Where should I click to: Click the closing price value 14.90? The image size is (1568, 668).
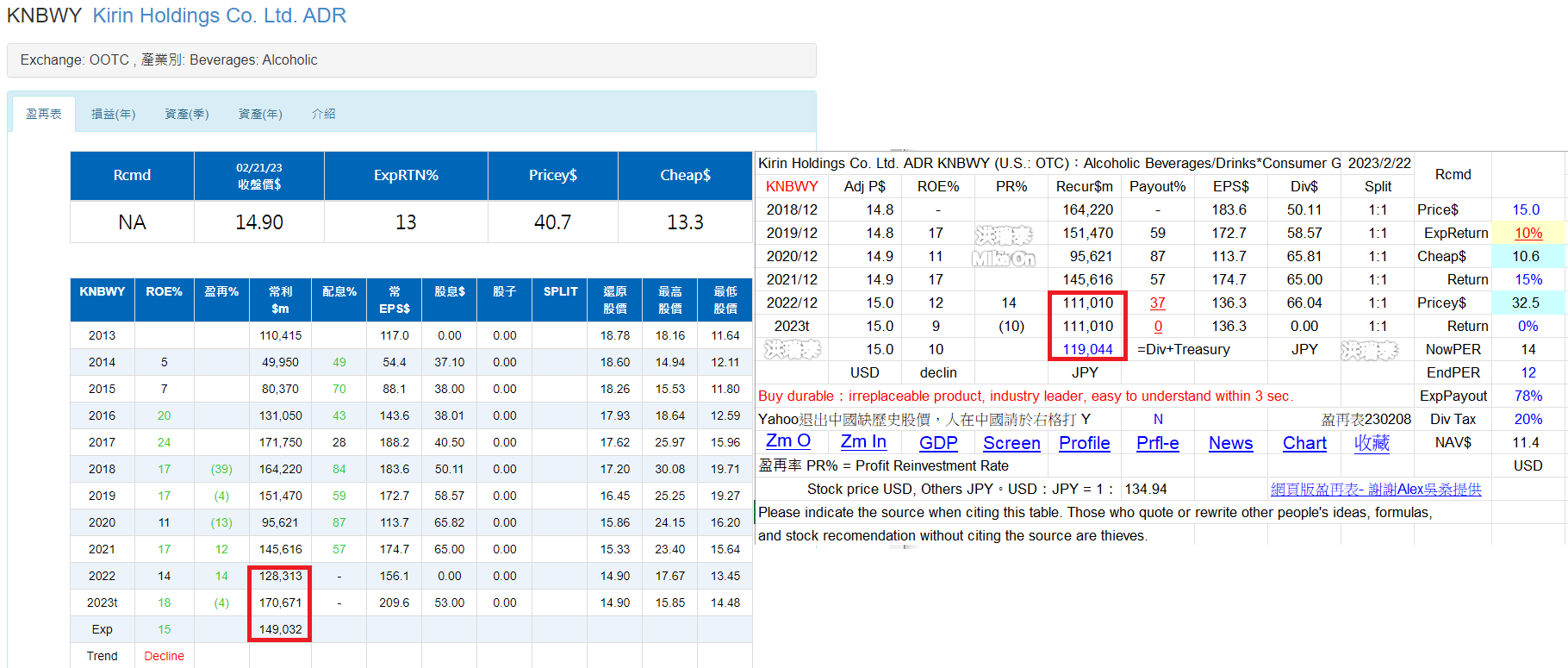point(259,222)
